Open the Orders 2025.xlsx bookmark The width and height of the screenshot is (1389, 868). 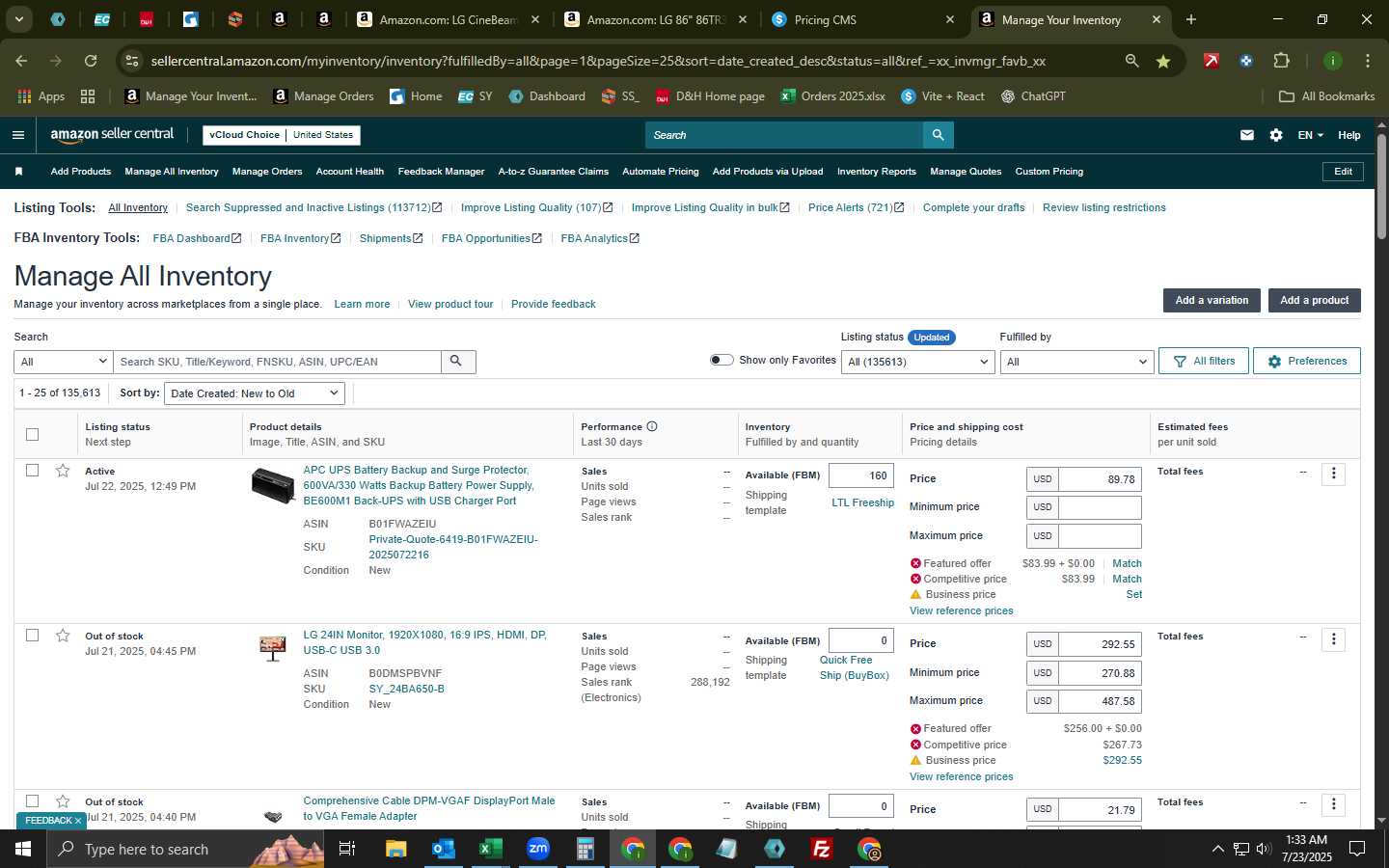(832, 96)
